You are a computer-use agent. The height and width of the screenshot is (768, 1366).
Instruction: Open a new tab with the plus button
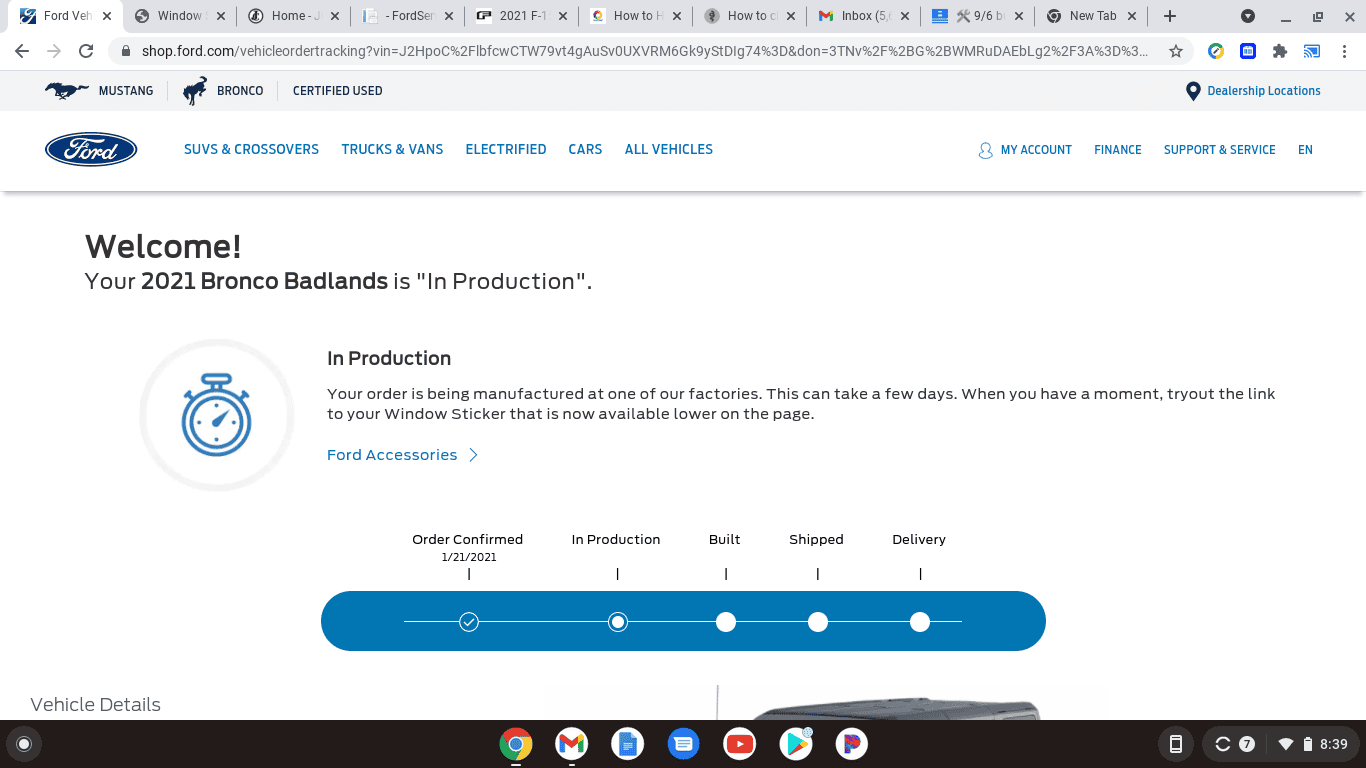(1170, 16)
